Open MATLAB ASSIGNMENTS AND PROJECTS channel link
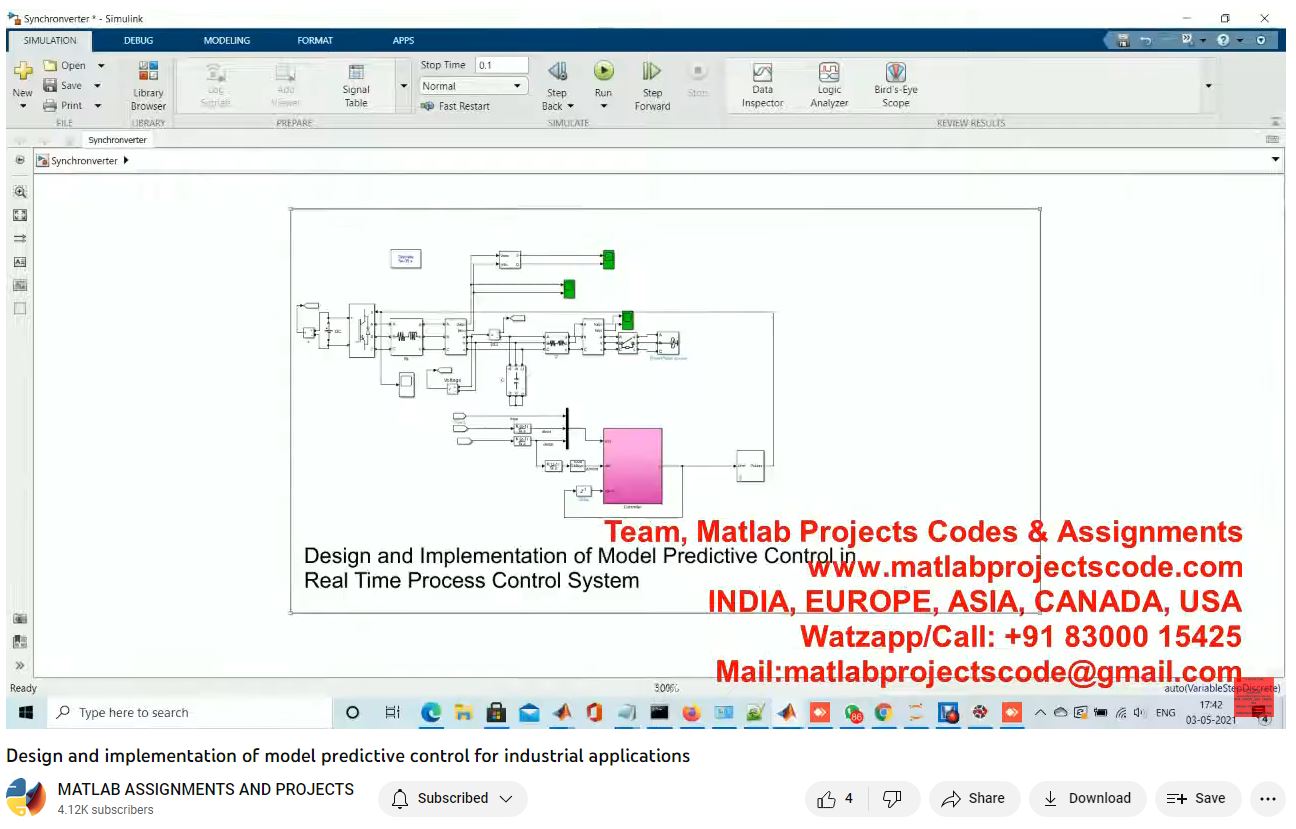The height and width of the screenshot is (829, 1296). pos(206,789)
